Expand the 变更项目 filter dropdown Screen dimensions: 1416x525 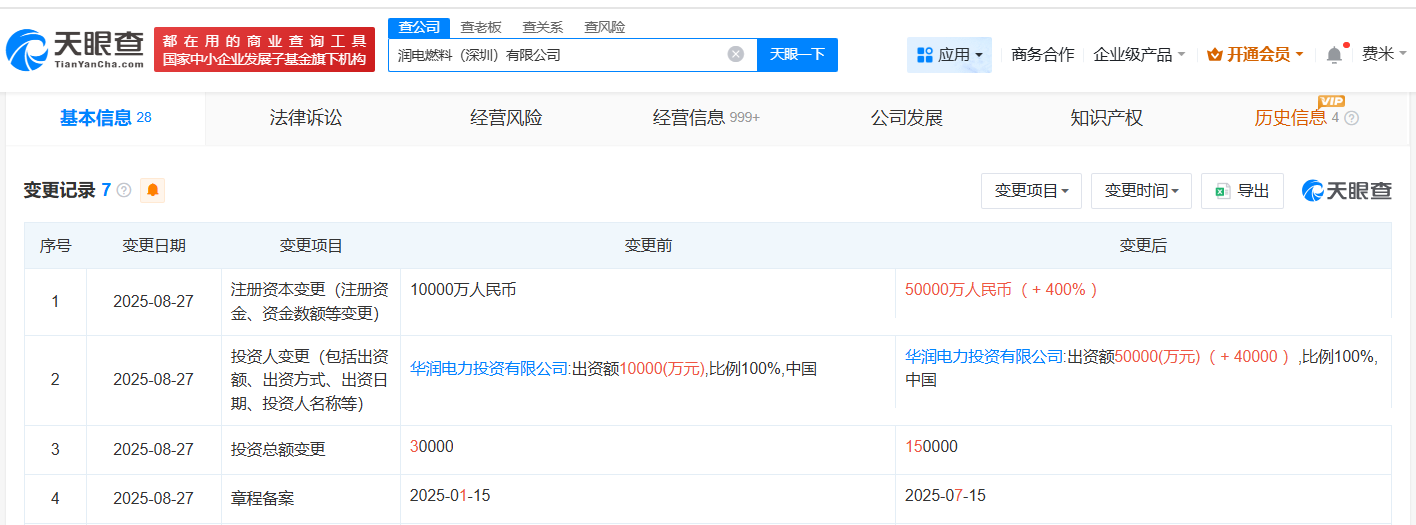coord(1031,191)
